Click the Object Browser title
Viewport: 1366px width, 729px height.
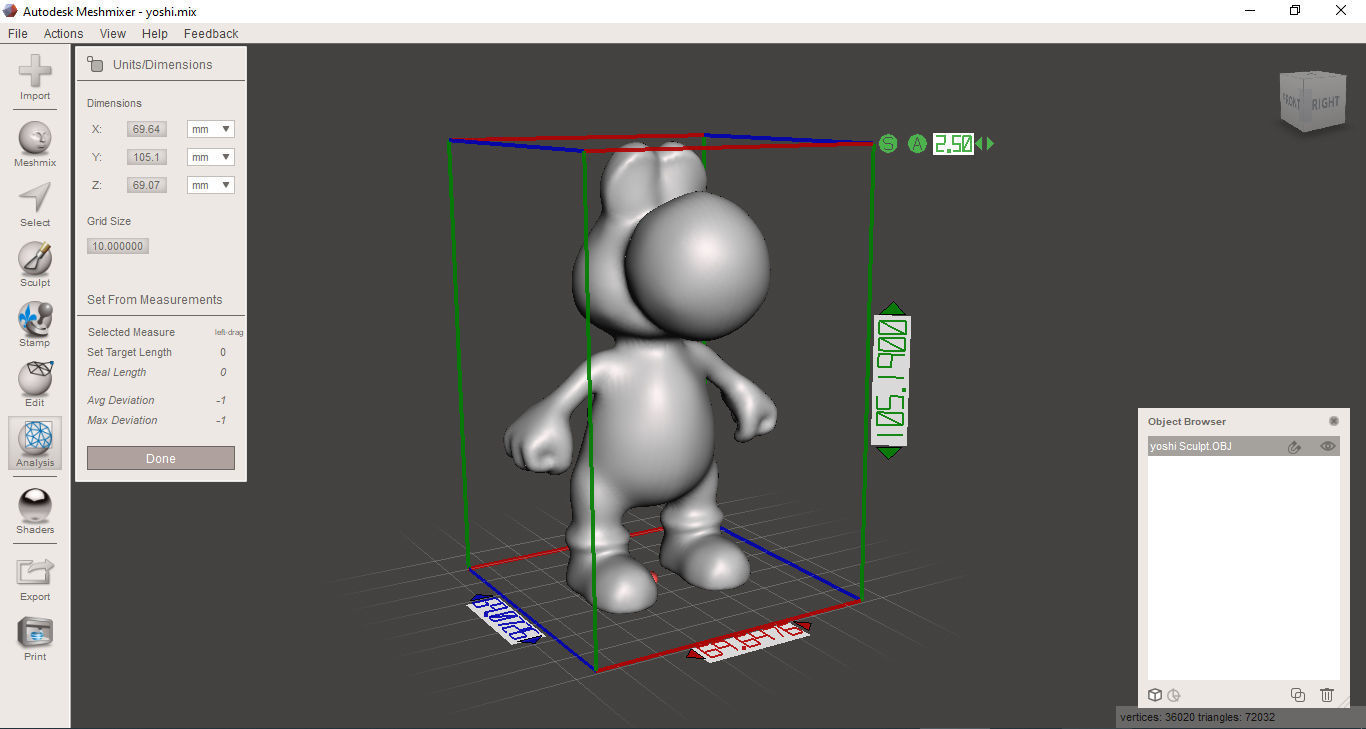pos(1187,421)
